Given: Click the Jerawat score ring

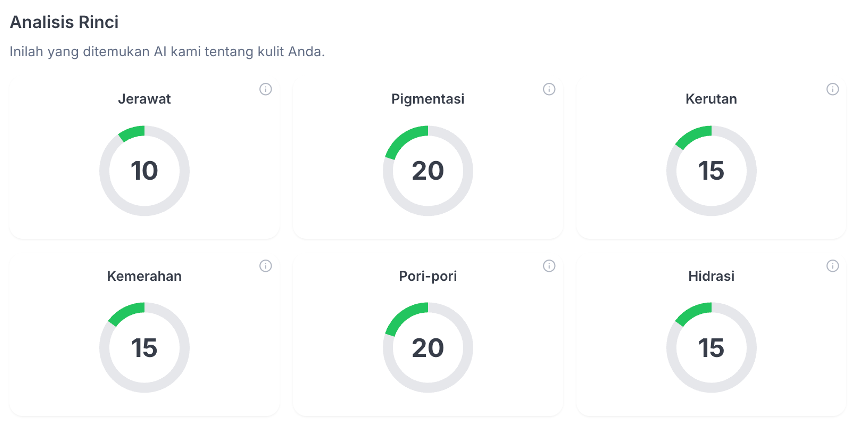Looking at the screenshot, I should click(144, 171).
